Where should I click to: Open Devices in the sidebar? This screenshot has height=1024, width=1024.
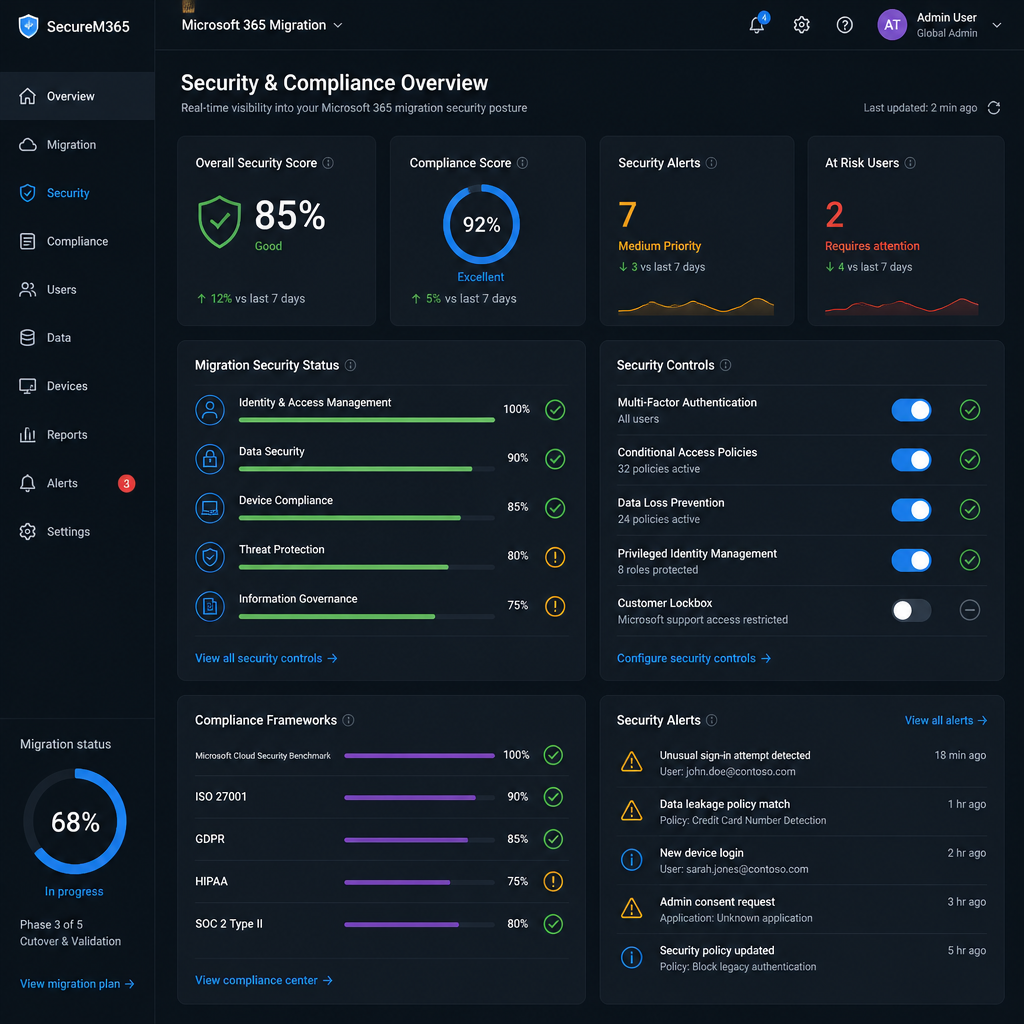point(77,386)
